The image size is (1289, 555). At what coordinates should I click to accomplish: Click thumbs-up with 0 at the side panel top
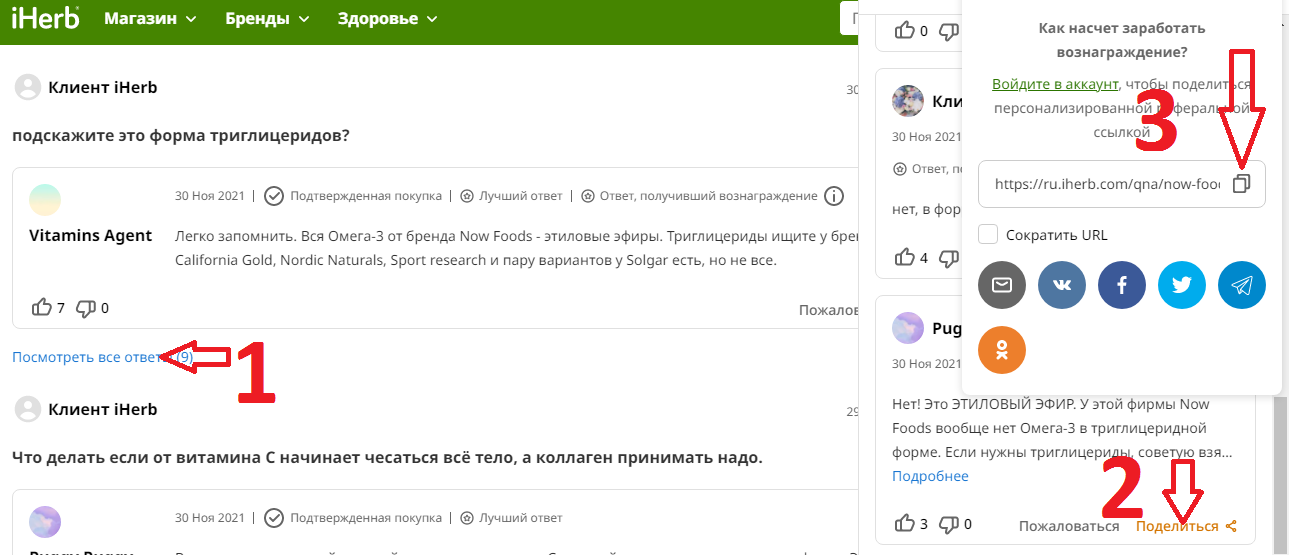[x=905, y=30]
